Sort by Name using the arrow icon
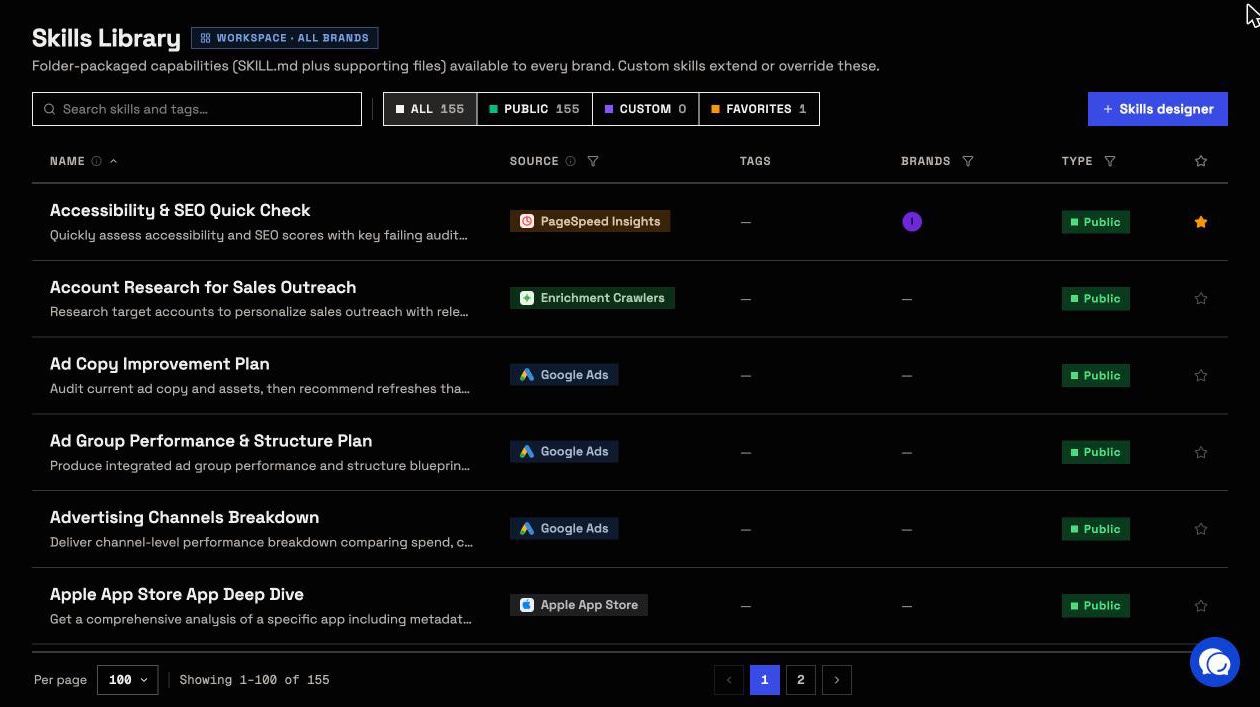The width and height of the screenshot is (1260, 707). pos(113,161)
